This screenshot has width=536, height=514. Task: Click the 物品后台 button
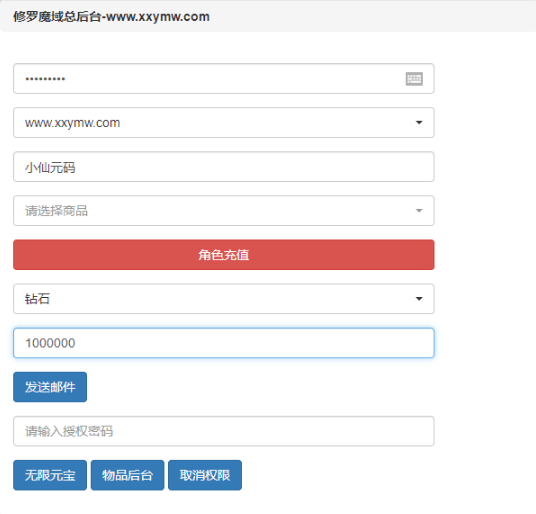128,475
